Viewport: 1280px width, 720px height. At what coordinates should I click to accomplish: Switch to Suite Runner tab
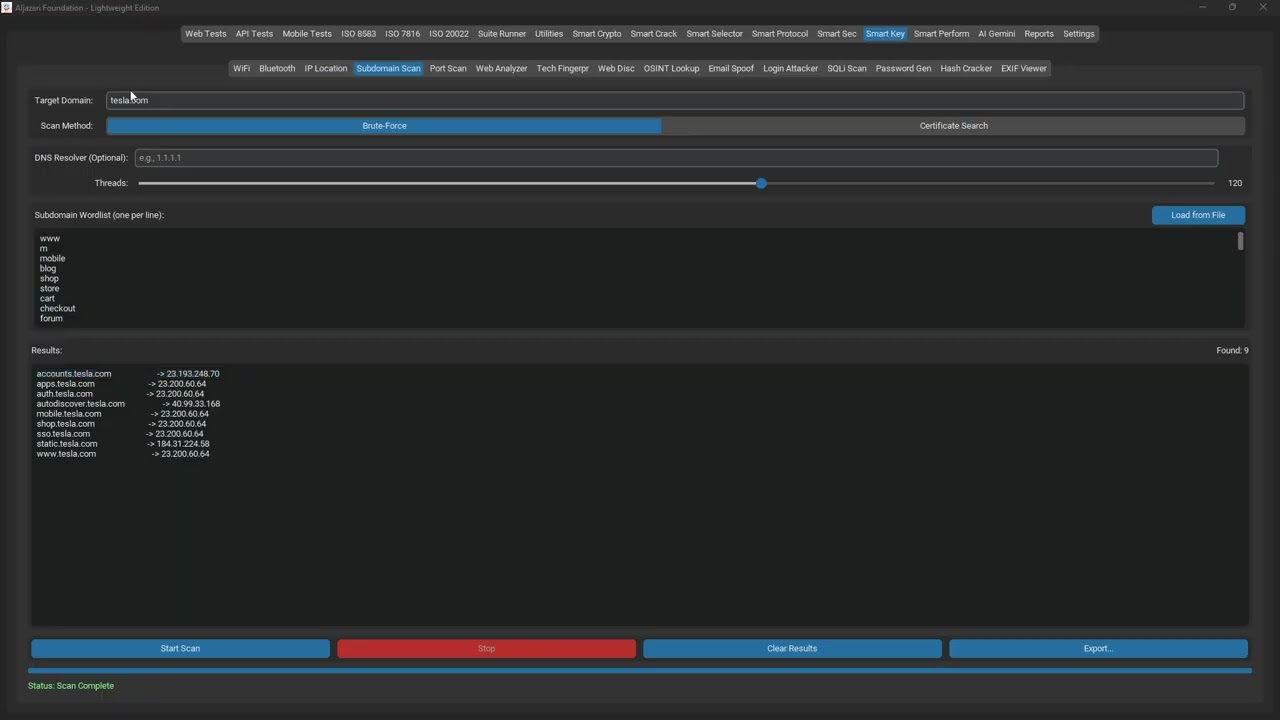pos(502,34)
